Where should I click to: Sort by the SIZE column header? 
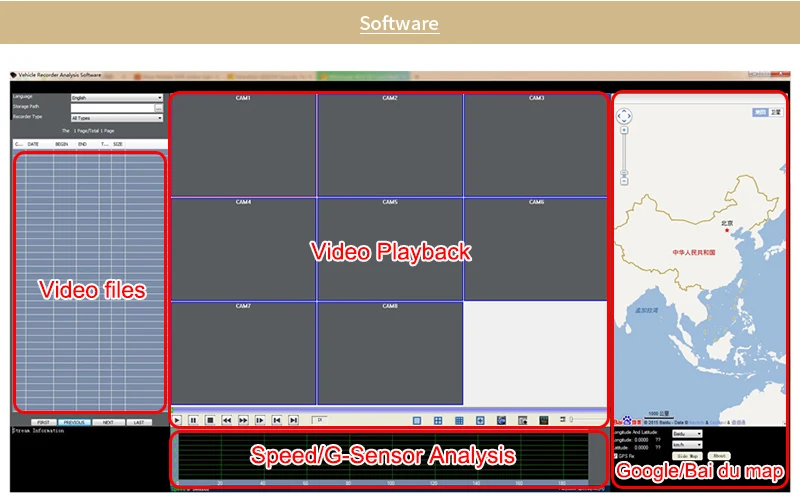click(118, 144)
